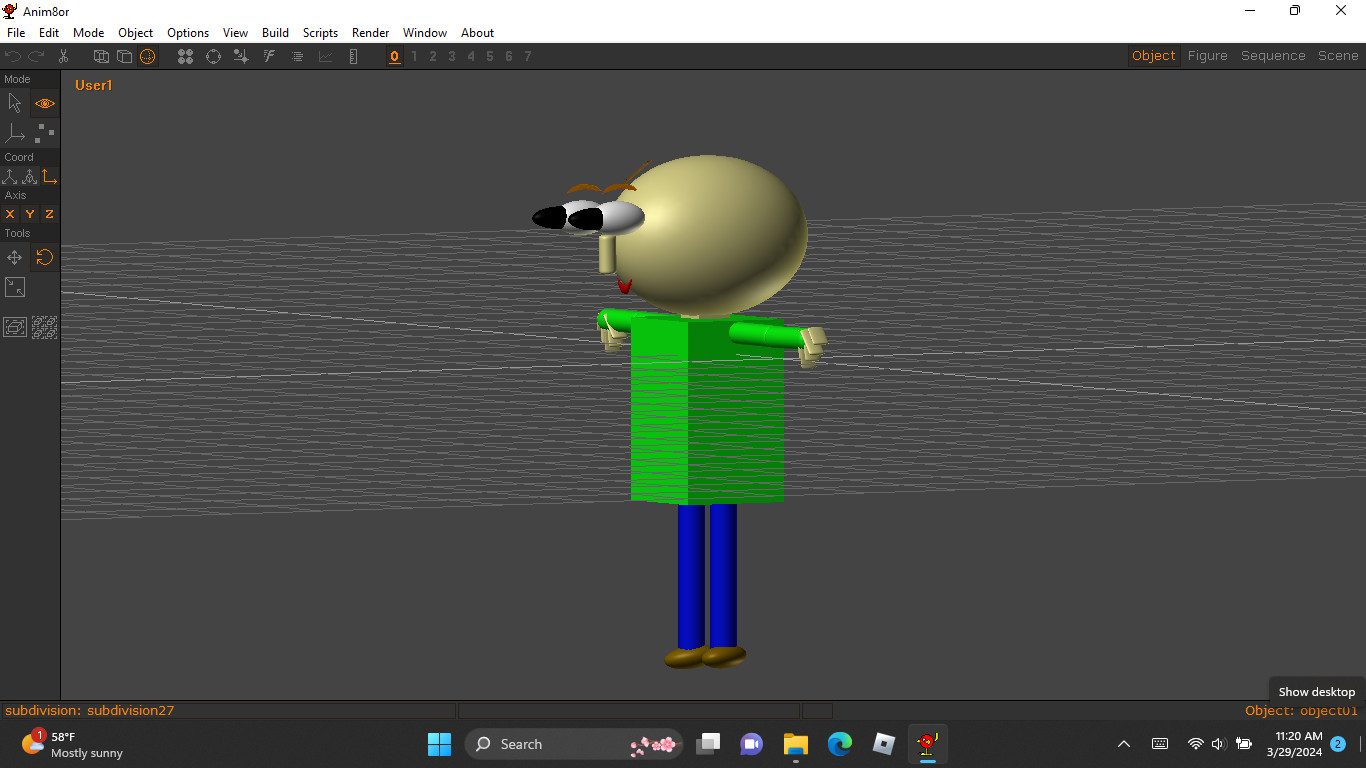The image size is (1366, 768).
Task: Activate the eye viewpoint tool
Action: (x=44, y=103)
